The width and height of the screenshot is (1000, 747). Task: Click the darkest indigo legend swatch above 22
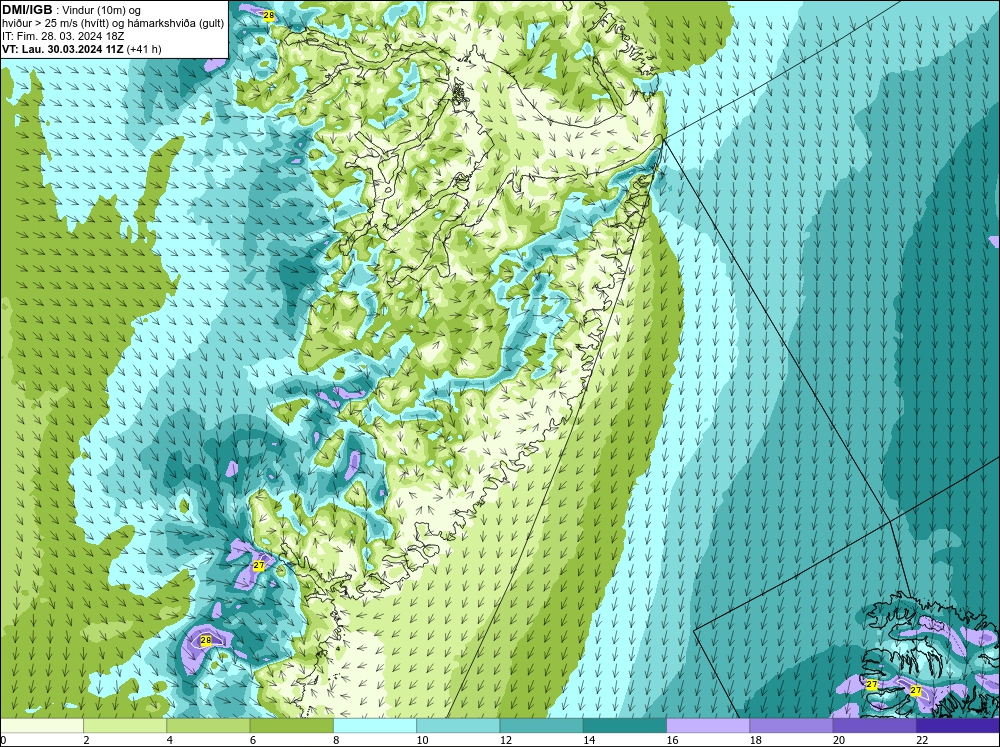point(957,725)
